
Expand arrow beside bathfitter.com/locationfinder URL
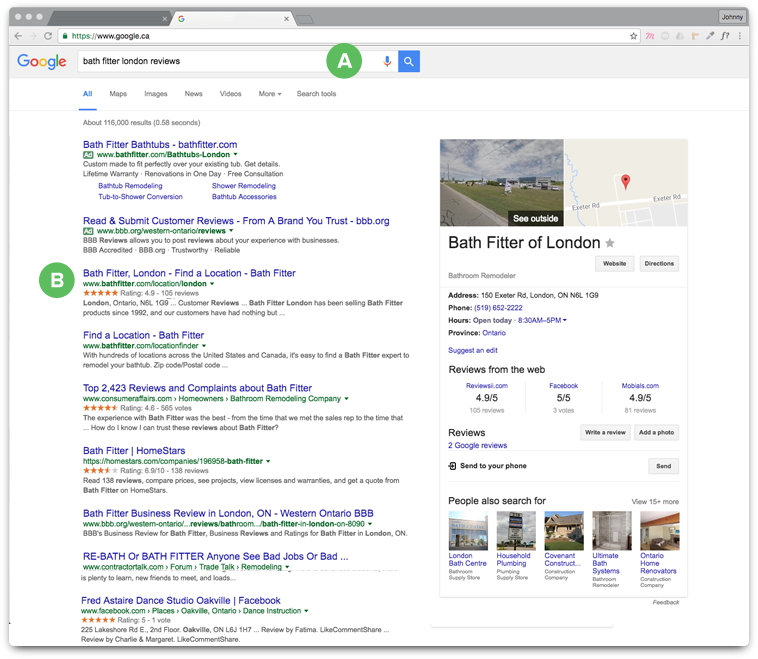point(204,346)
